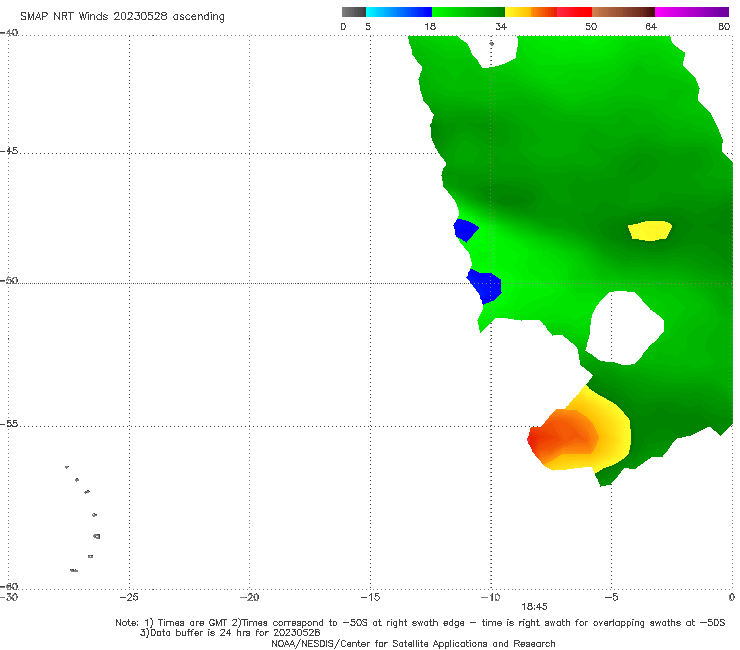Click the lower blue wind patch
740x650 pixels.
(485, 286)
